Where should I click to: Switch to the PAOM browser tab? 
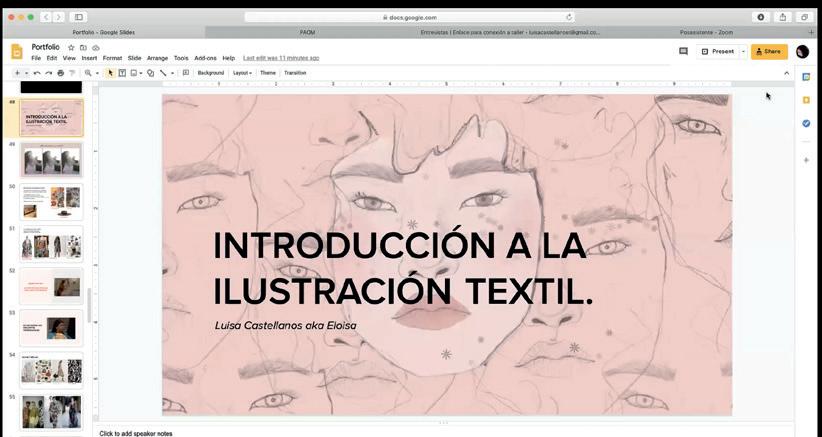307,32
